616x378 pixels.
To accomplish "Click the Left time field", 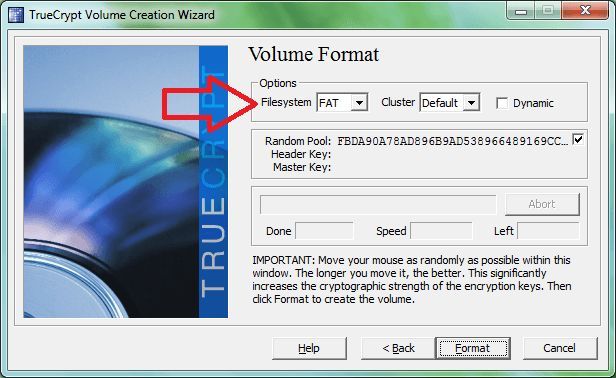I will (x=548, y=231).
